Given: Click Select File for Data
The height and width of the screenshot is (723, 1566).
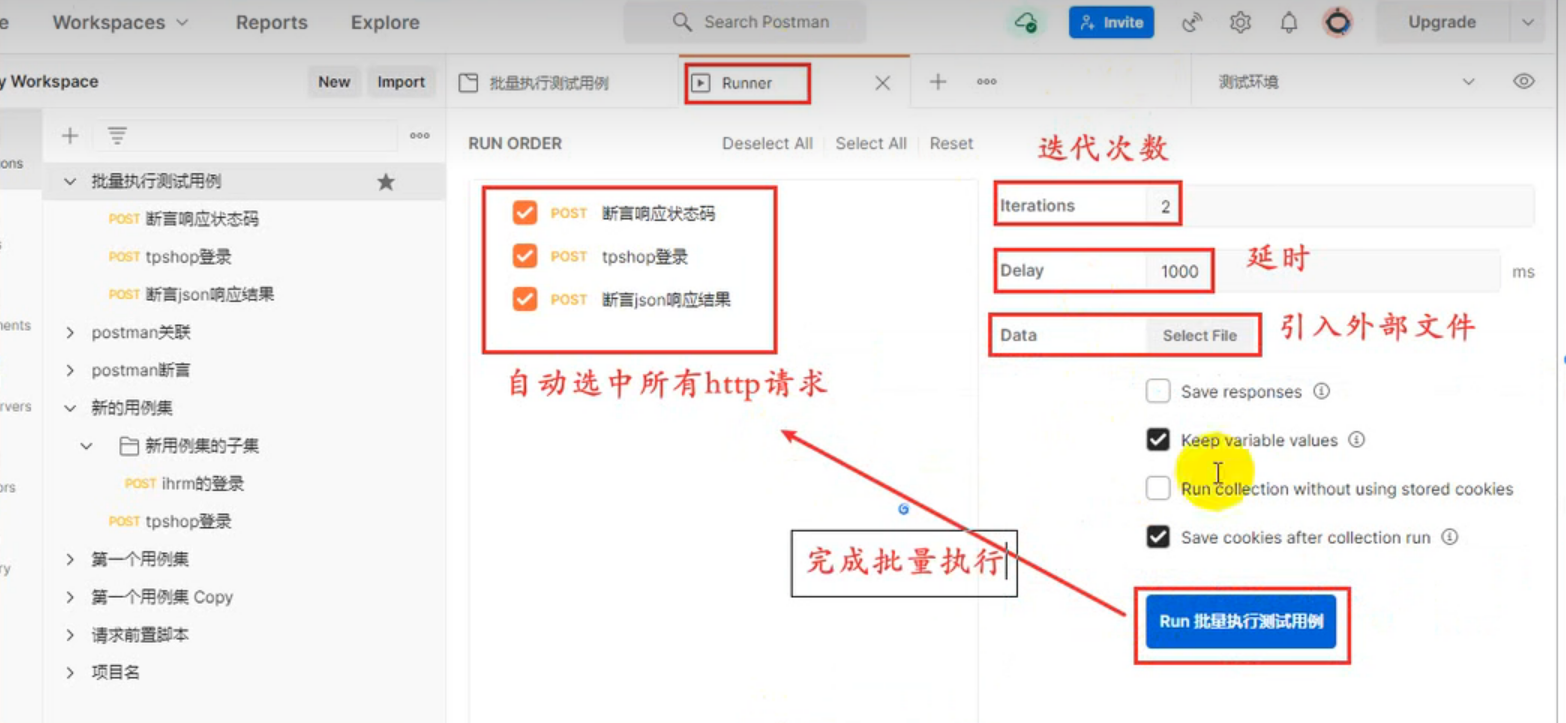Looking at the screenshot, I should [x=1200, y=335].
